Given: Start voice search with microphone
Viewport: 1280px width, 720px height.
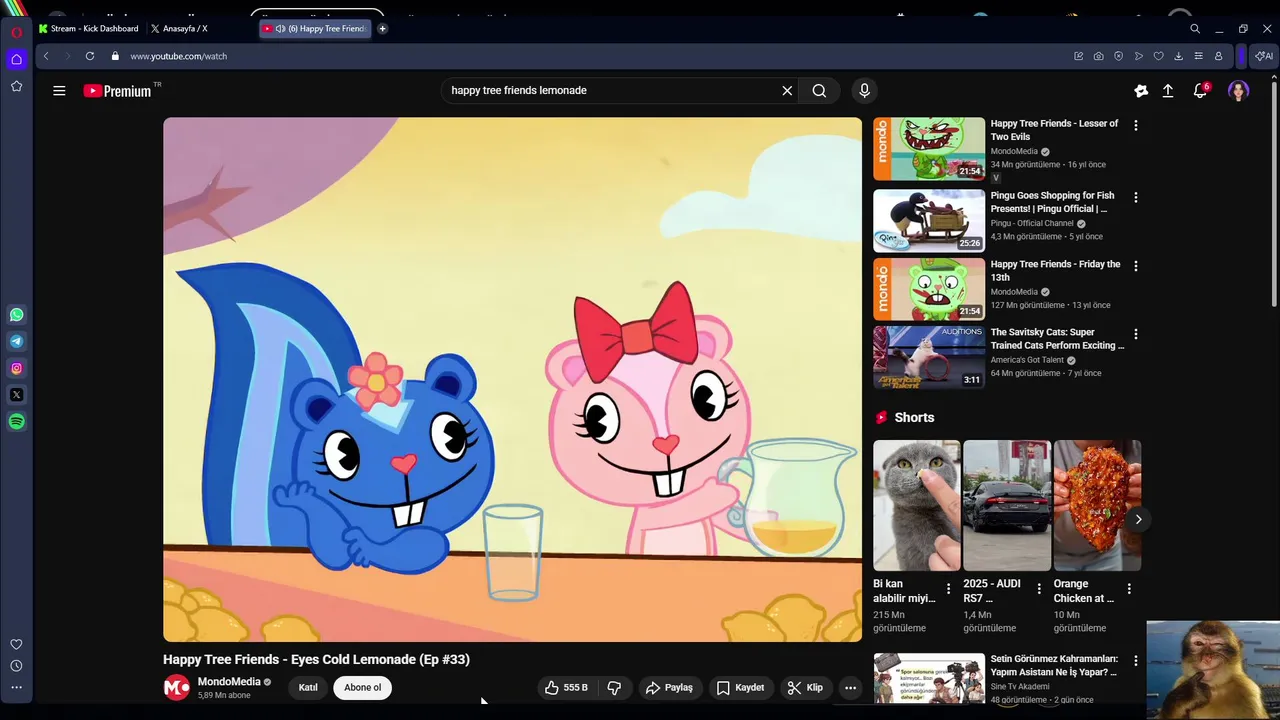Looking at the screenshot, I should tap(864, 91).
